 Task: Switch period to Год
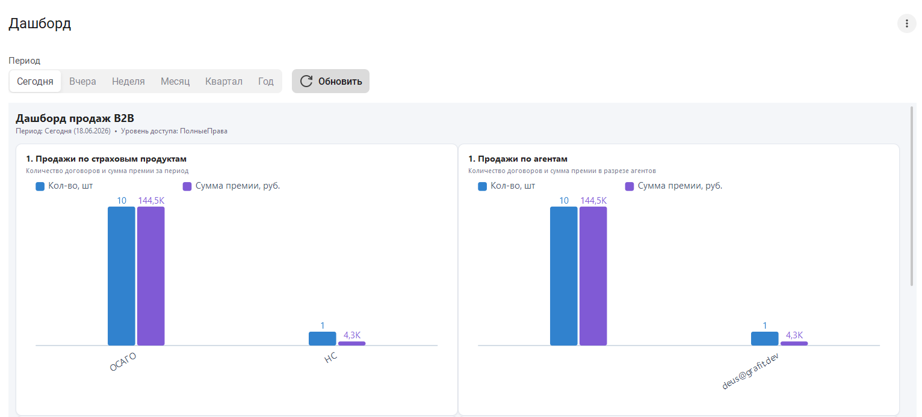point(266,81)
